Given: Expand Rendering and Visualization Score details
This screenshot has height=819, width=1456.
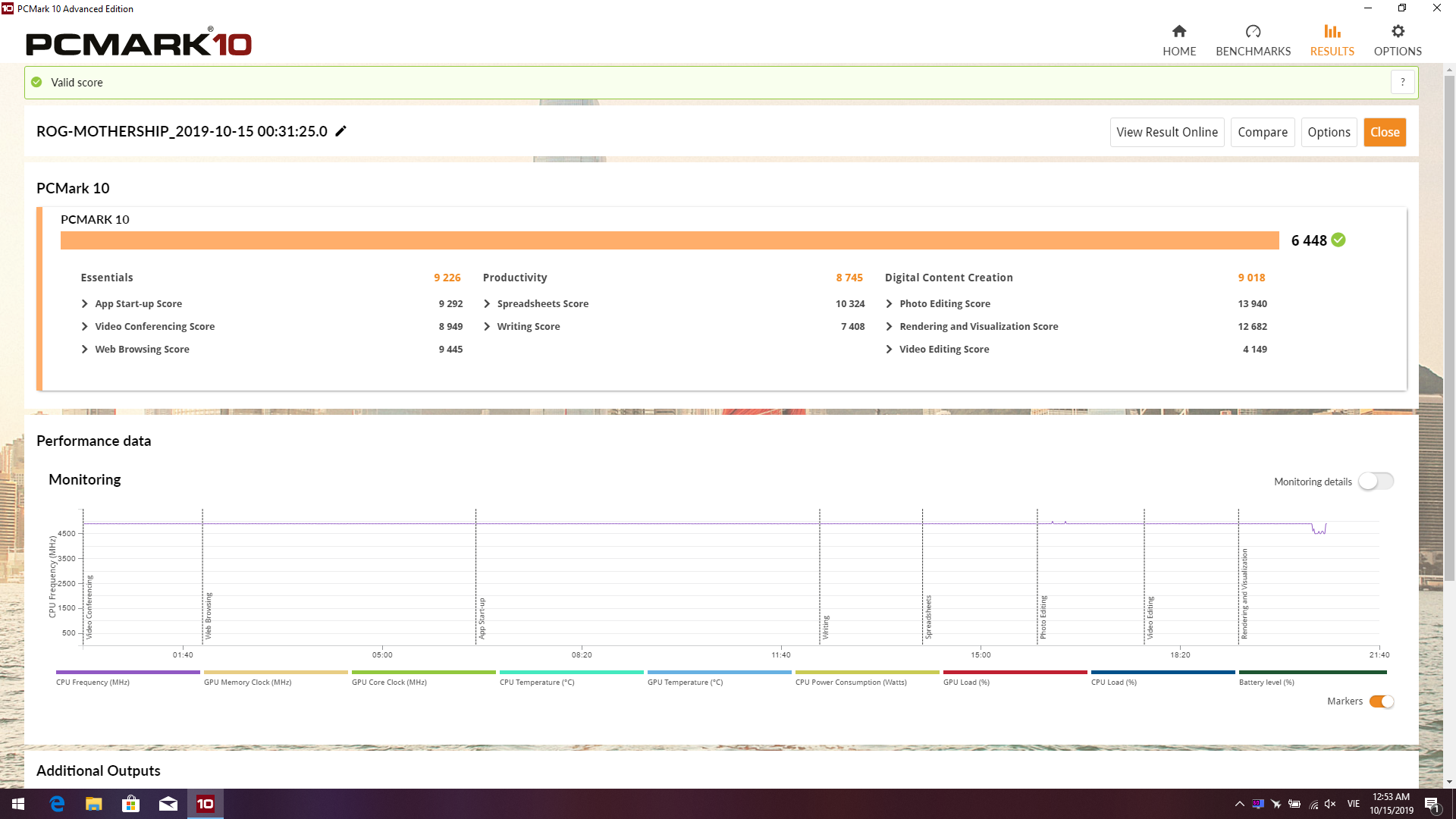Looking at the screenshot, I should click(x=889, y=326).
